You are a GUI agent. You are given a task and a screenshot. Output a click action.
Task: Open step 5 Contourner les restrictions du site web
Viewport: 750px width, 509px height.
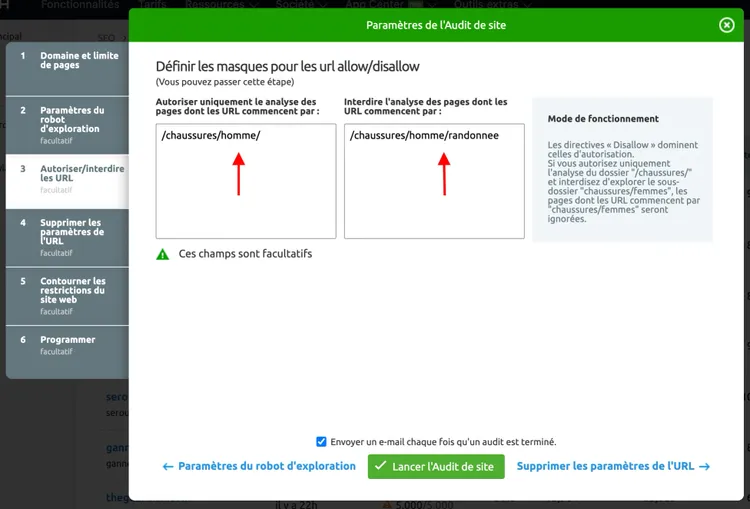coord(67,296)
